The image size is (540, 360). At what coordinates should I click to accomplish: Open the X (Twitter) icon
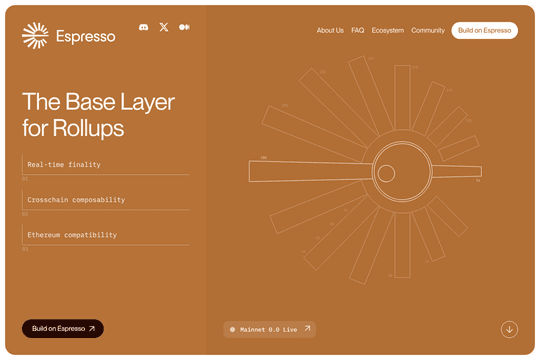164,27
